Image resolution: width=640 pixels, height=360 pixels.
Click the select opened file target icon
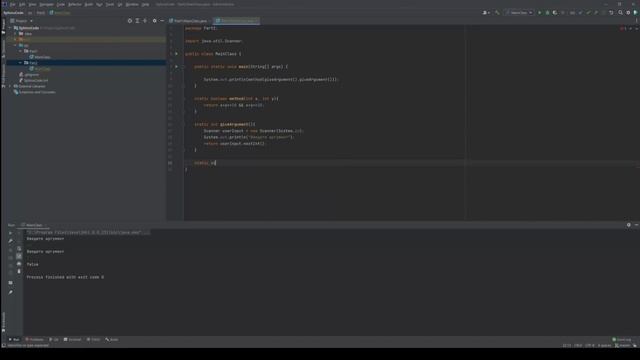point(130,21)
